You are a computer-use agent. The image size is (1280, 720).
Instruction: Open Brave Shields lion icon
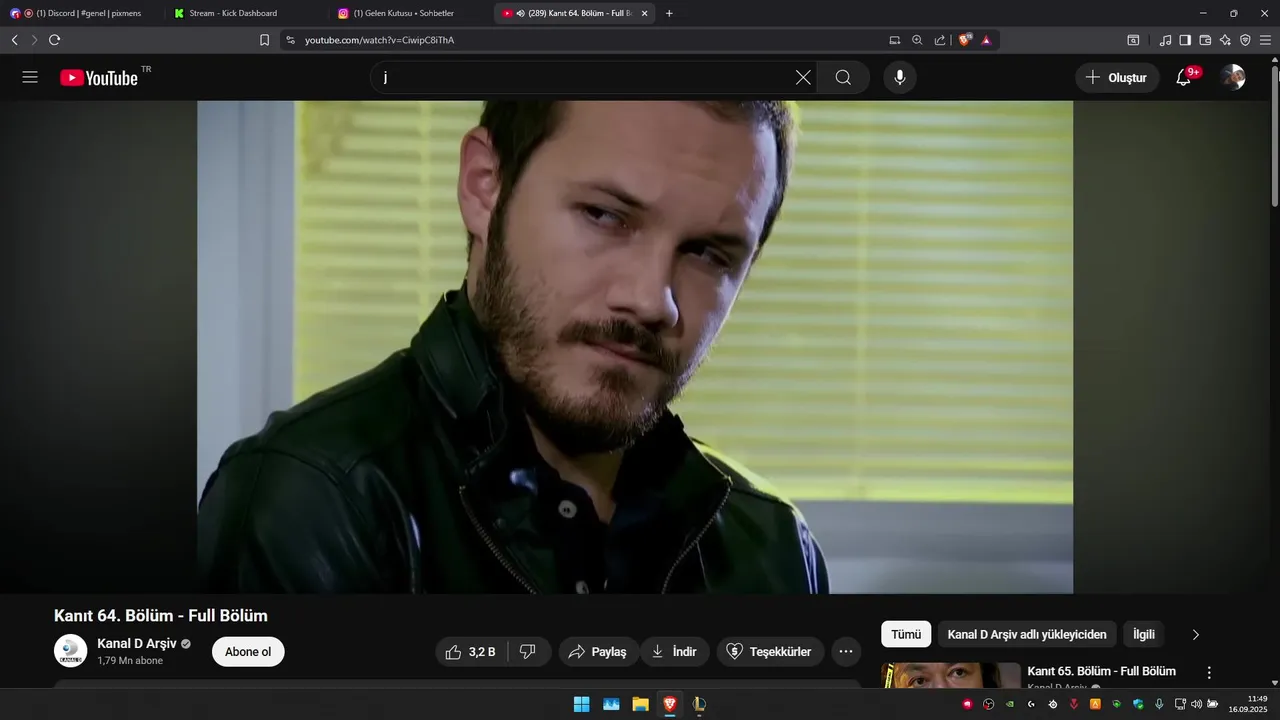point(965,40)
